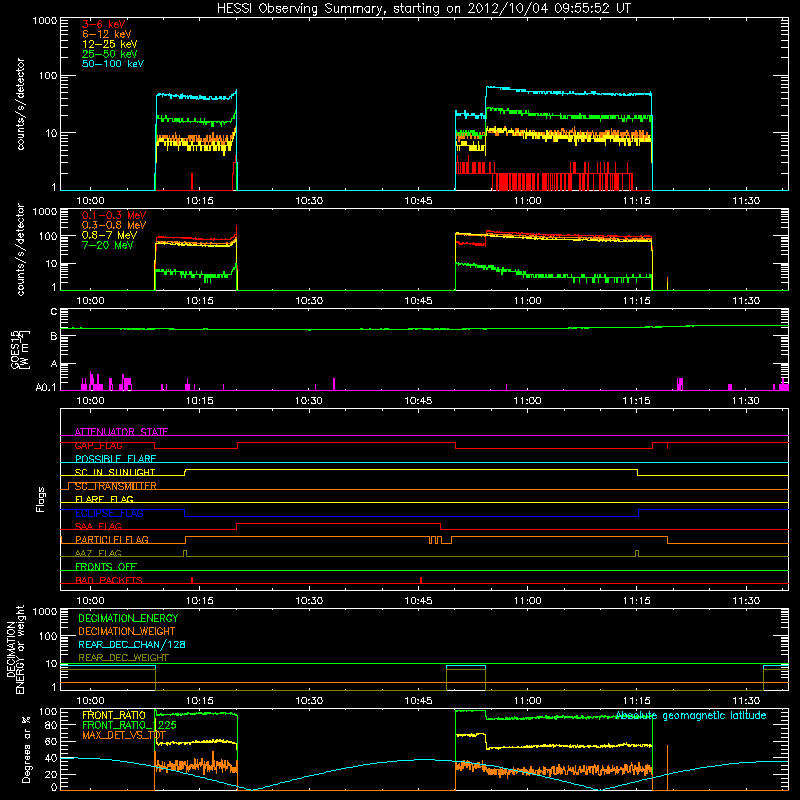Select the BAD_PACKETS flag label

pos(109,580)
